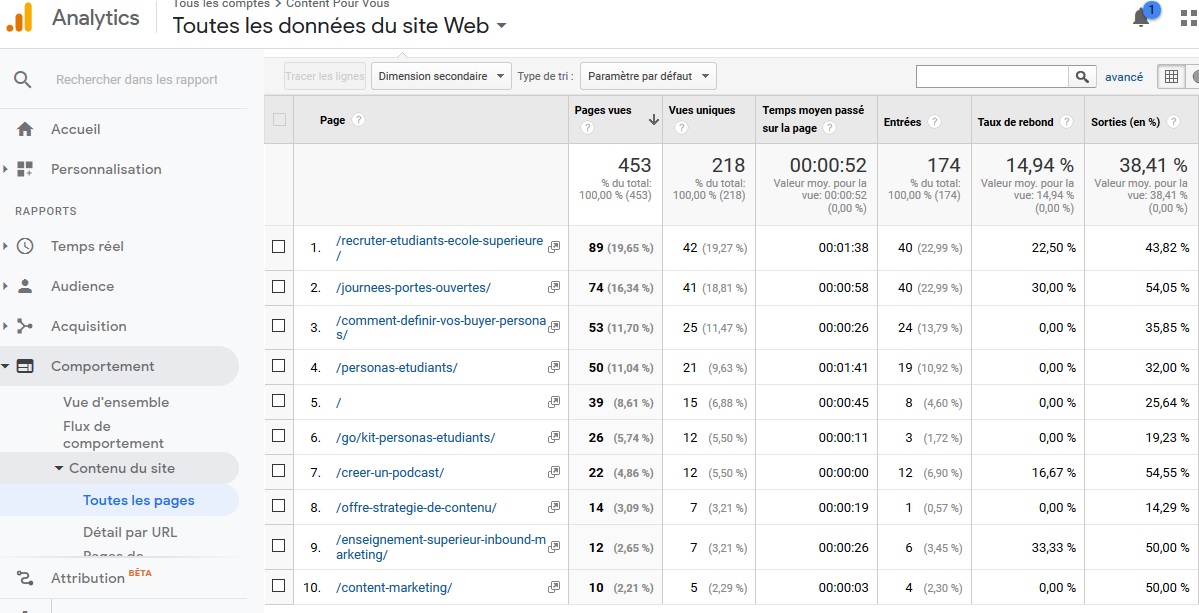
Task: Click the Personnalisation dashboard icon
Action: click(x=25, y=169)
